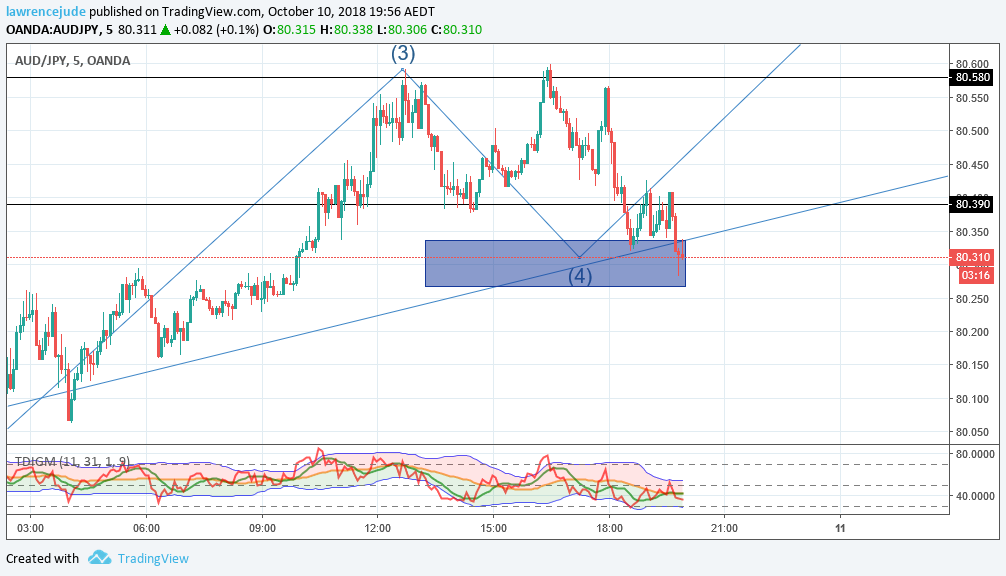
Task: Click the 80.050 price axis label
Action: click(x=972, y=432)
